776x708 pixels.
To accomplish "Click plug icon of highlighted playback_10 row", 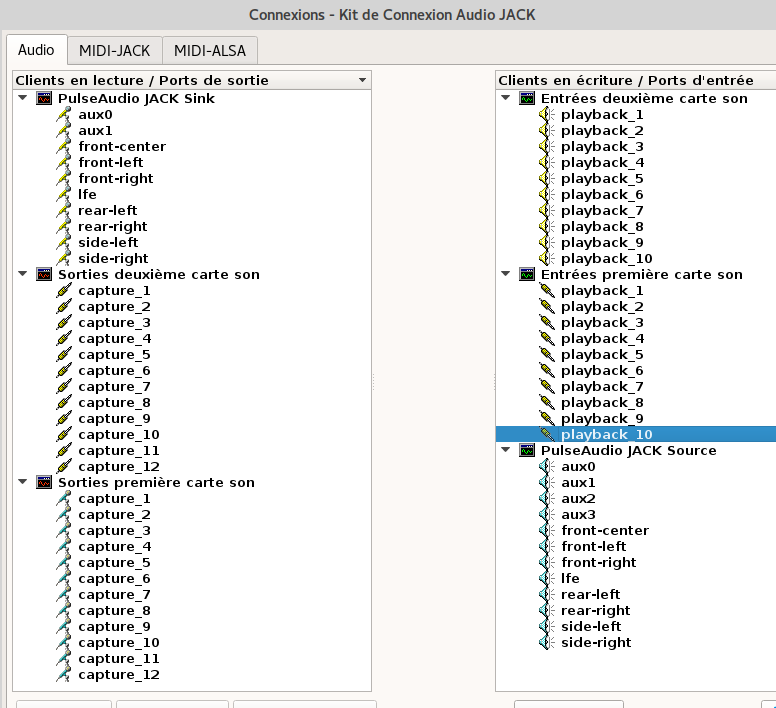I will [547, 434].
